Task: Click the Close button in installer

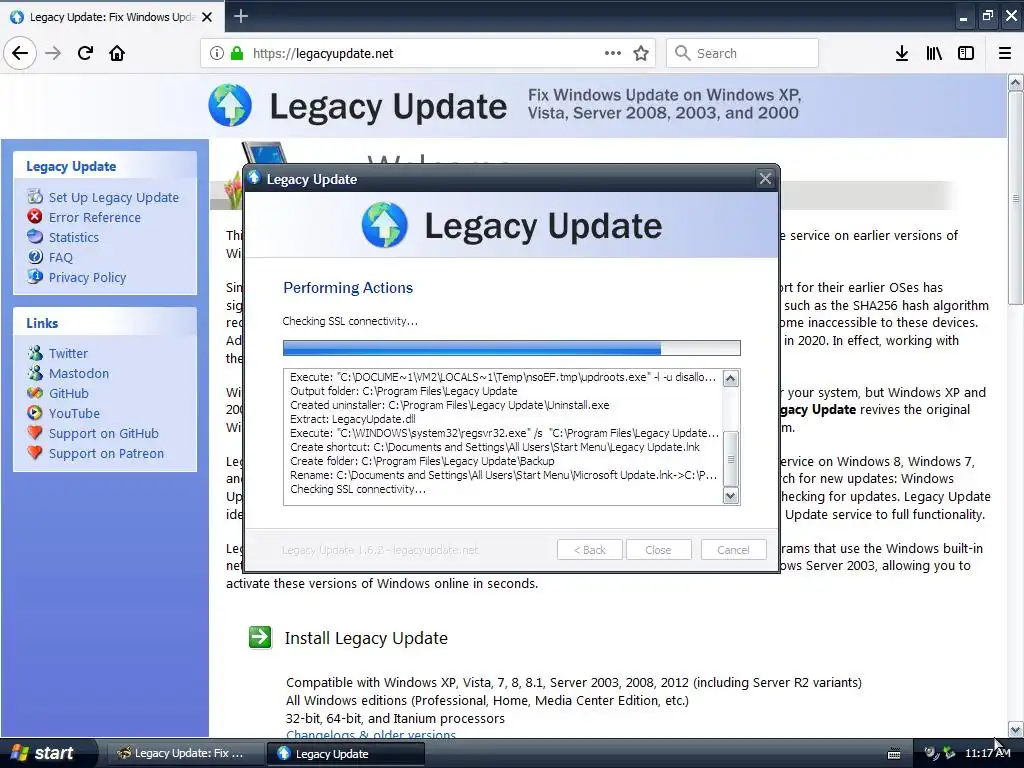Action: tap(658, 550)
